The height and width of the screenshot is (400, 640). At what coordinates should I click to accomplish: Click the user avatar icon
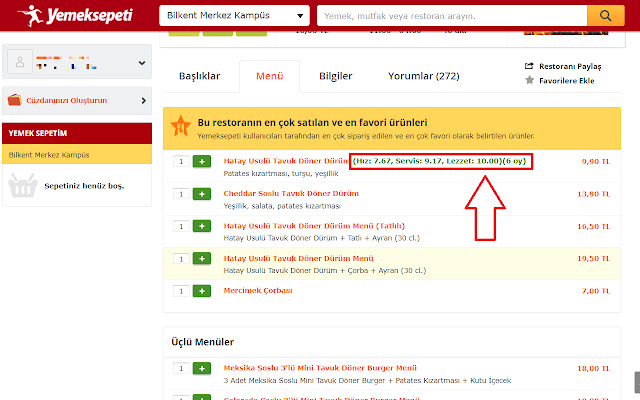(20, 62)
